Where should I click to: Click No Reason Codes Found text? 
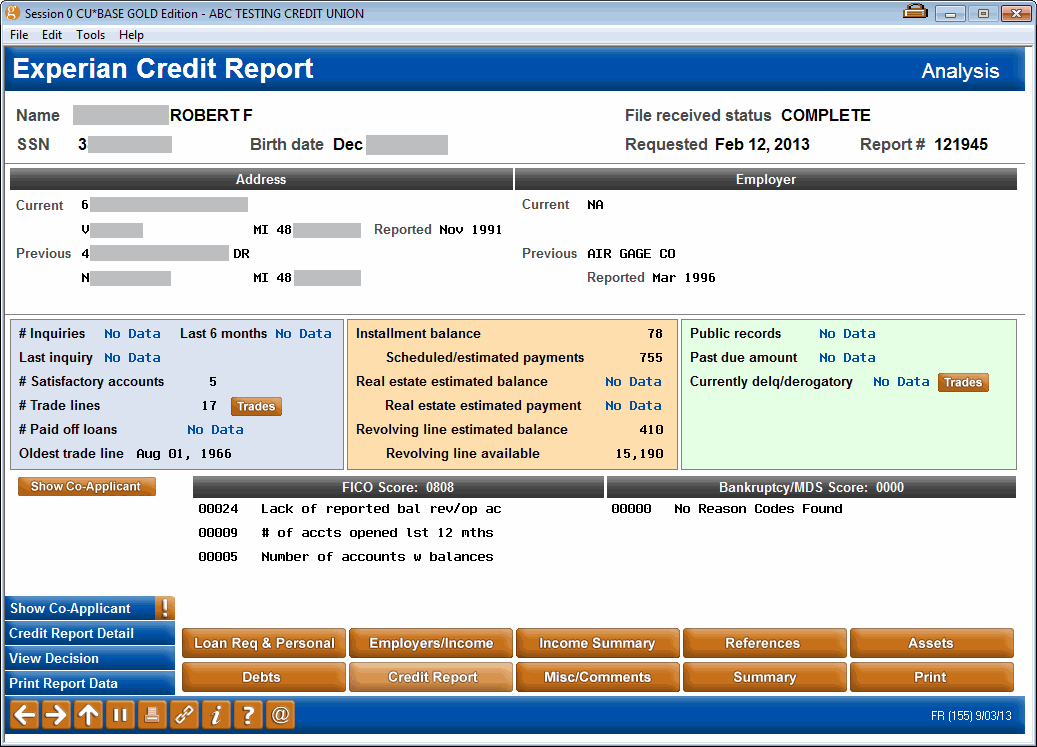pos(758,508)
